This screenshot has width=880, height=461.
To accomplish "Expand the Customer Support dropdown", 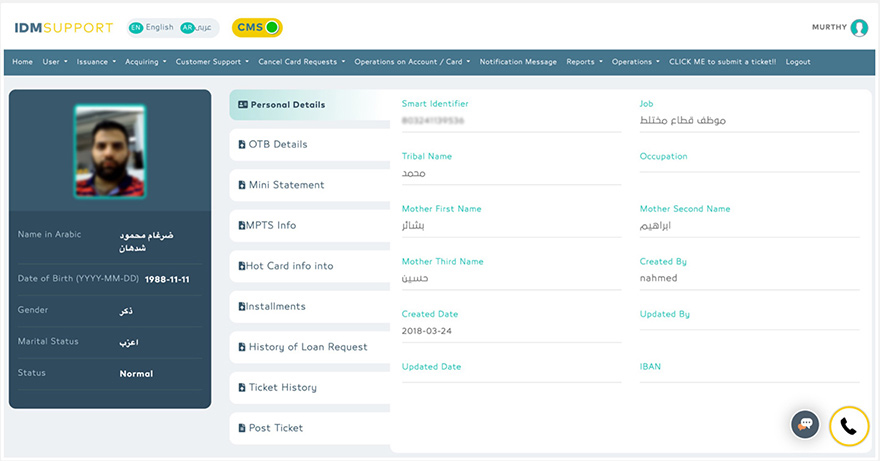I will [x=212, y=62].
